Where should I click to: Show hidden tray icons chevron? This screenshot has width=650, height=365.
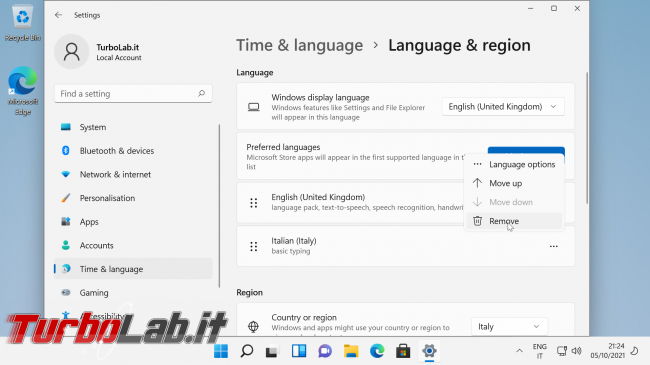(519, 351)
